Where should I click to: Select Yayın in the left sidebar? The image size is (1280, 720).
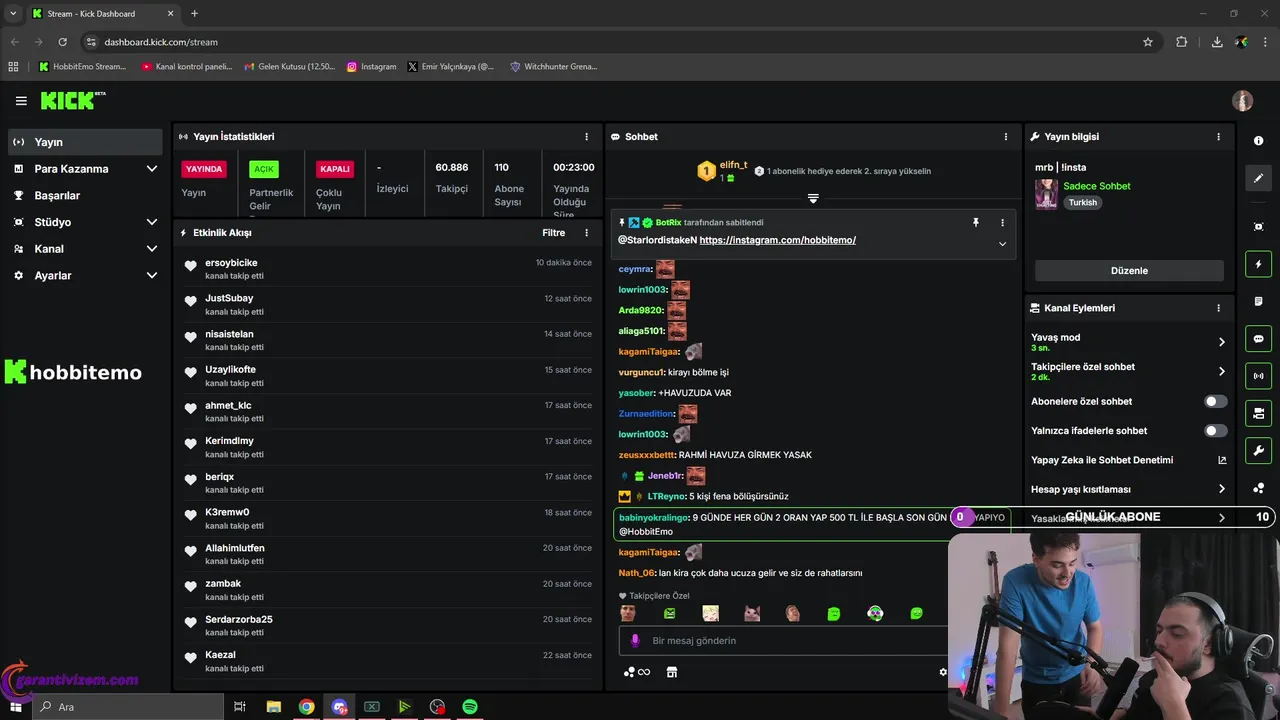[x=85, y=142]
